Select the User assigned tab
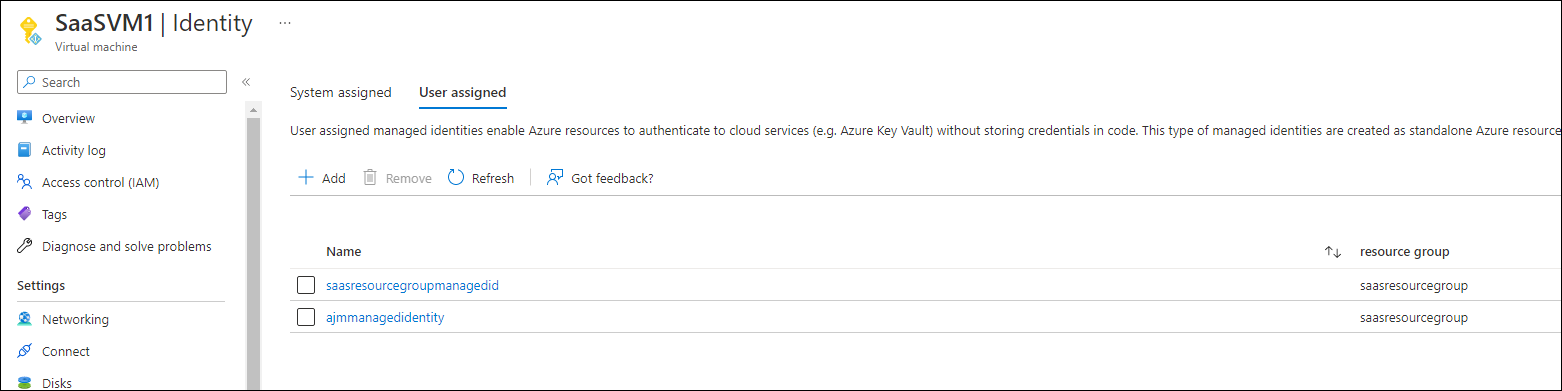The height and width of the screenshot is (391, 1562). pos(462,93)
